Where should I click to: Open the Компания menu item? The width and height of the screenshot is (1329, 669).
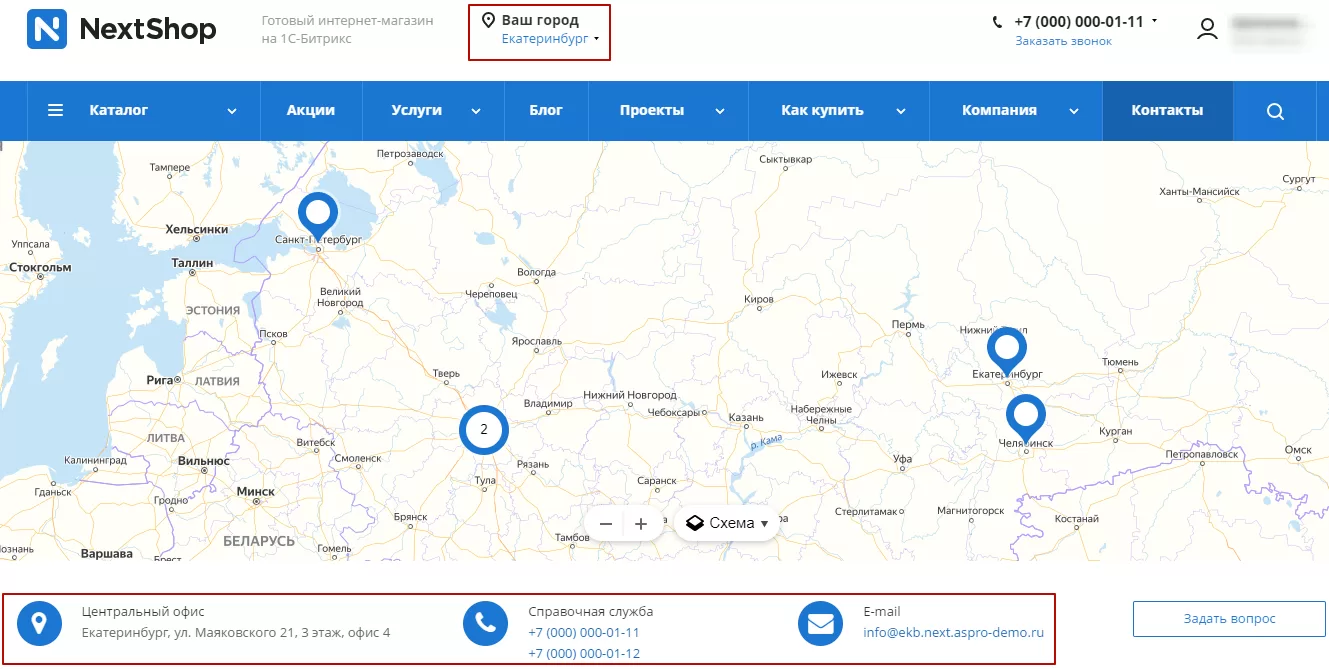pos(999,110)
